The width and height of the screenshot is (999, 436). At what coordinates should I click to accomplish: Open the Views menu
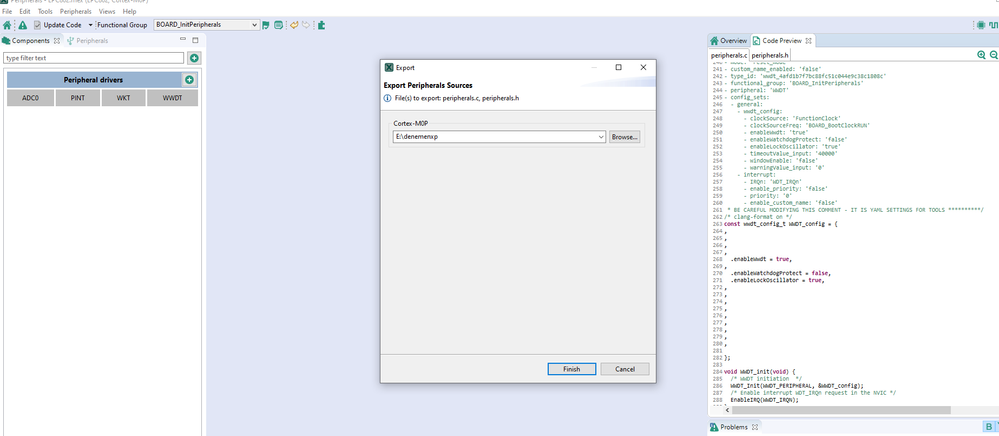coord(107,11)
